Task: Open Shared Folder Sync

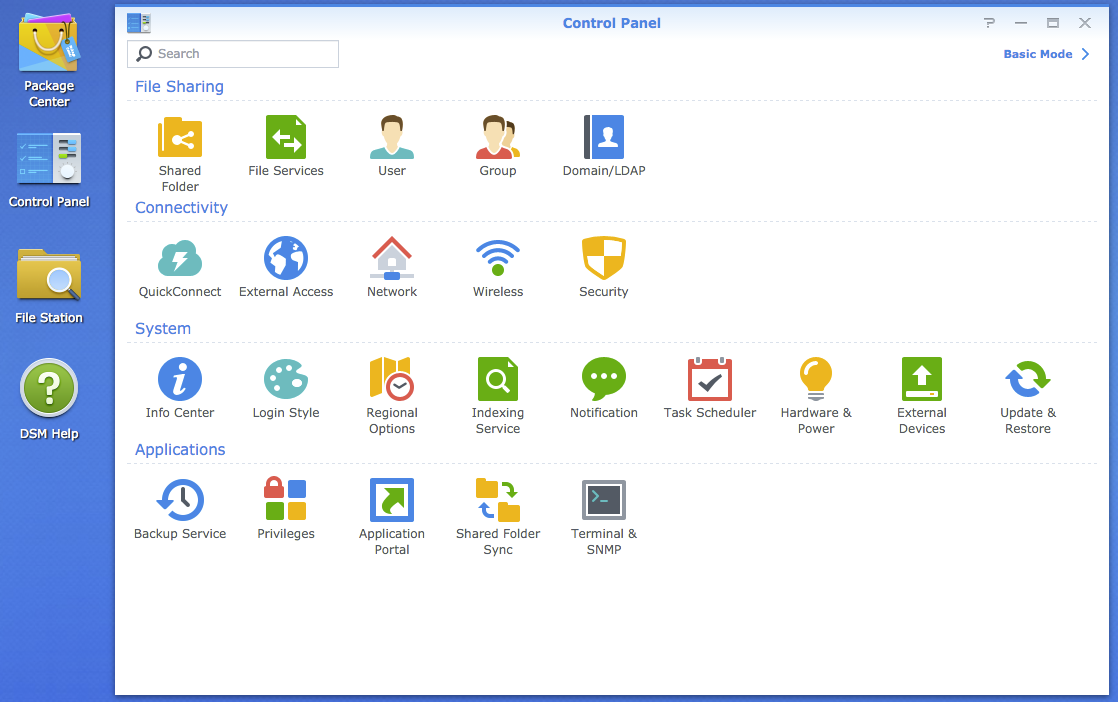Action: tap(498, 501)
